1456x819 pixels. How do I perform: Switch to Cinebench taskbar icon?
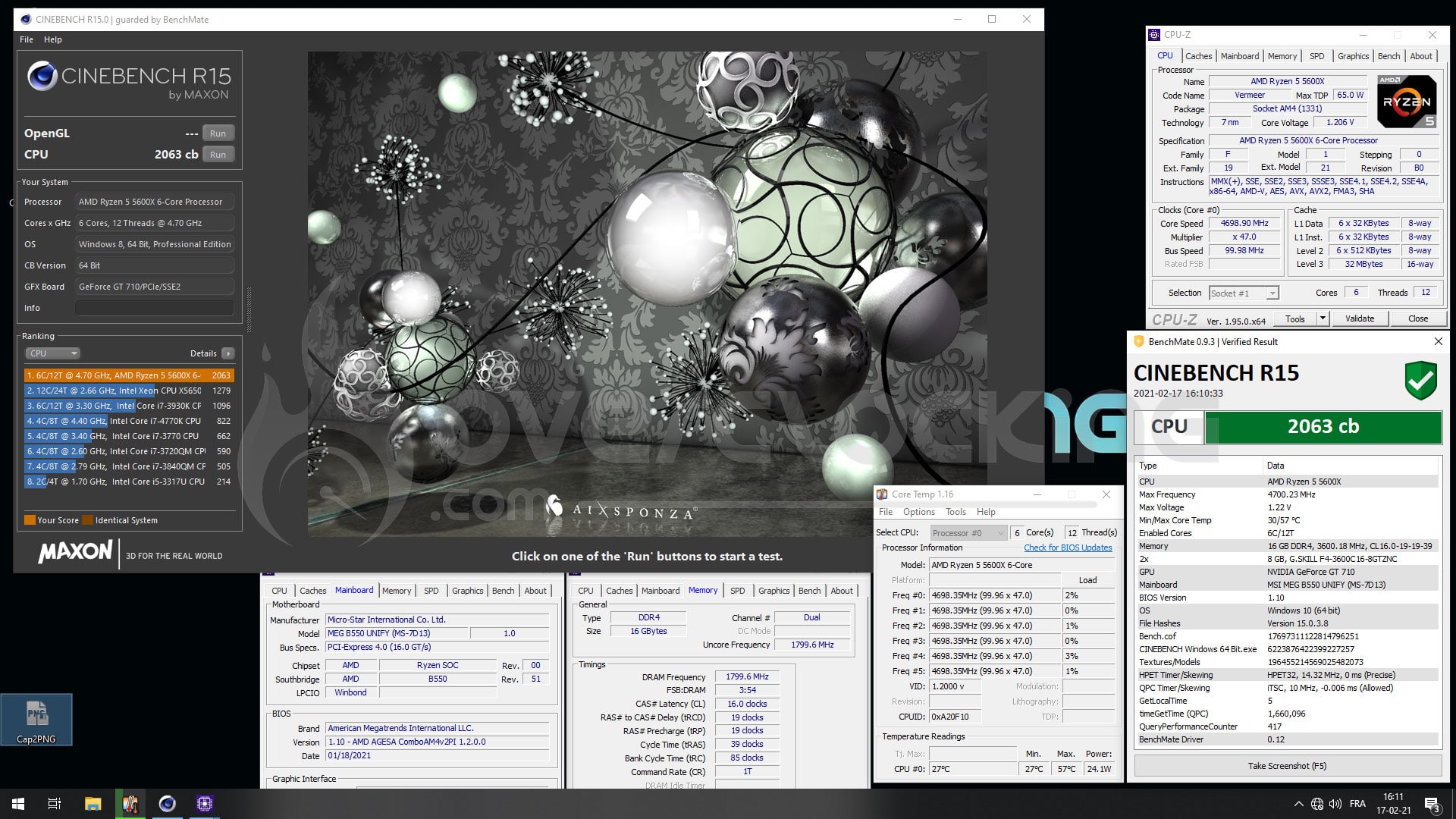168,804
